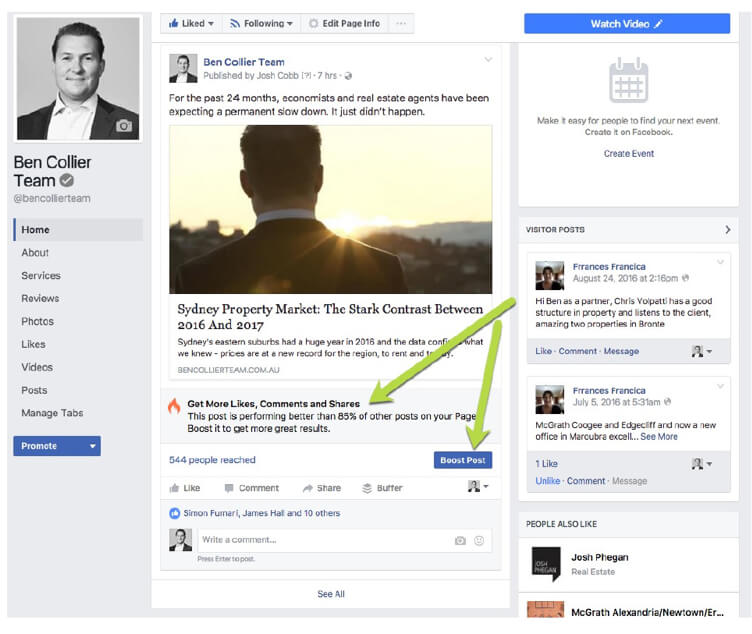The height and width of the screenshot is (634, 752).
Task: Unlike the Frances Francica July post
Action: click(547, 481)
